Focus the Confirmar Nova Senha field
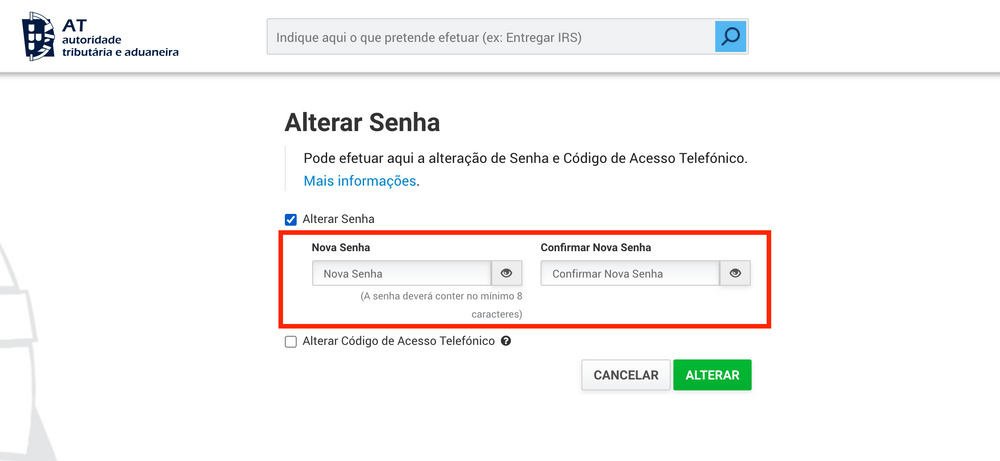The image size is (1000, 461). tap(631, 273)
